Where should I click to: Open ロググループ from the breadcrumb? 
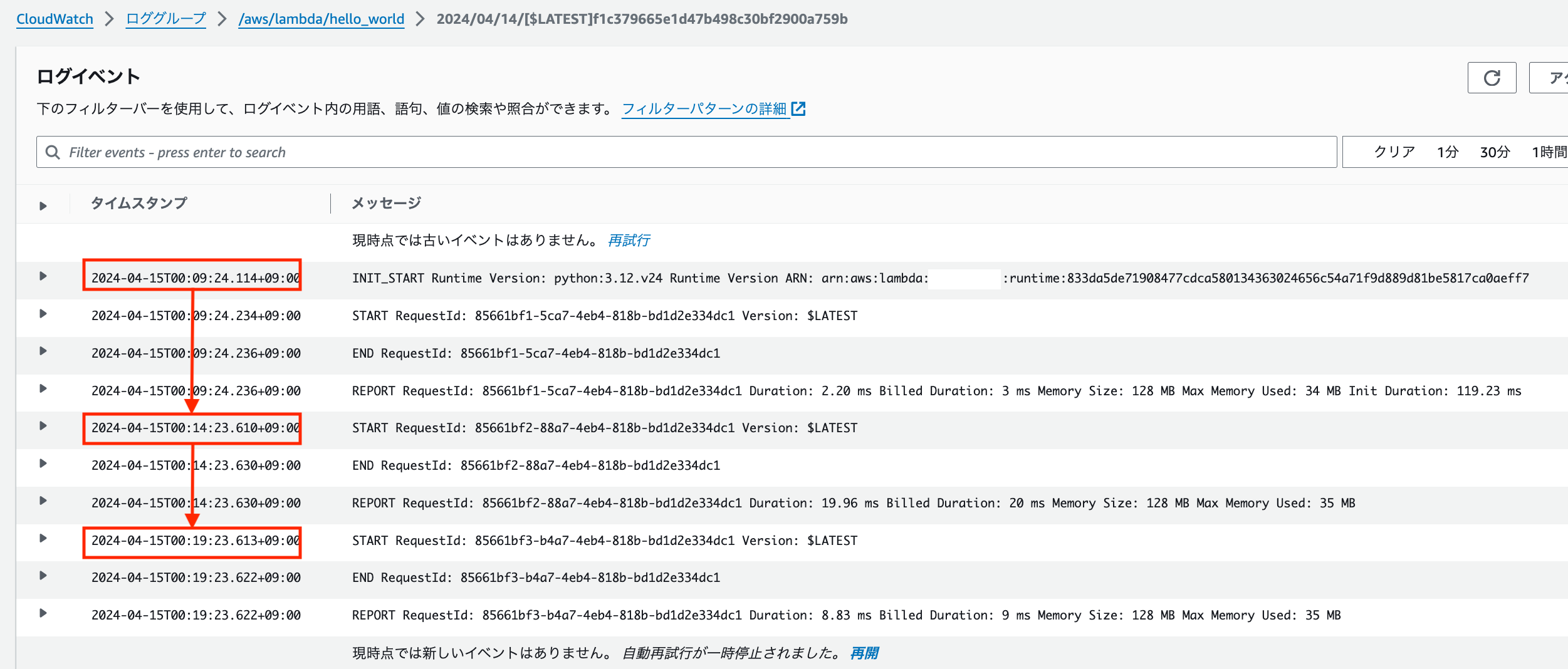(165, 19)
